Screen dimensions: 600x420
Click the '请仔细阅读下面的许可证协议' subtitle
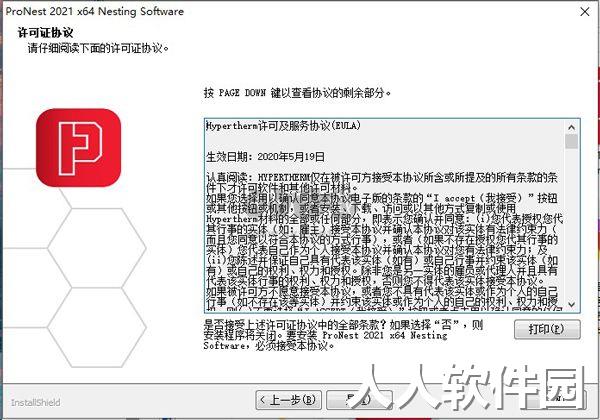tap(98, 49)
